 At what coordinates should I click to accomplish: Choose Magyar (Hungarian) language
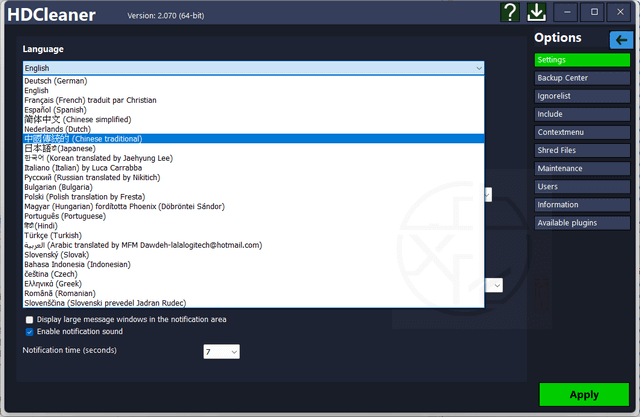[253, 206]
